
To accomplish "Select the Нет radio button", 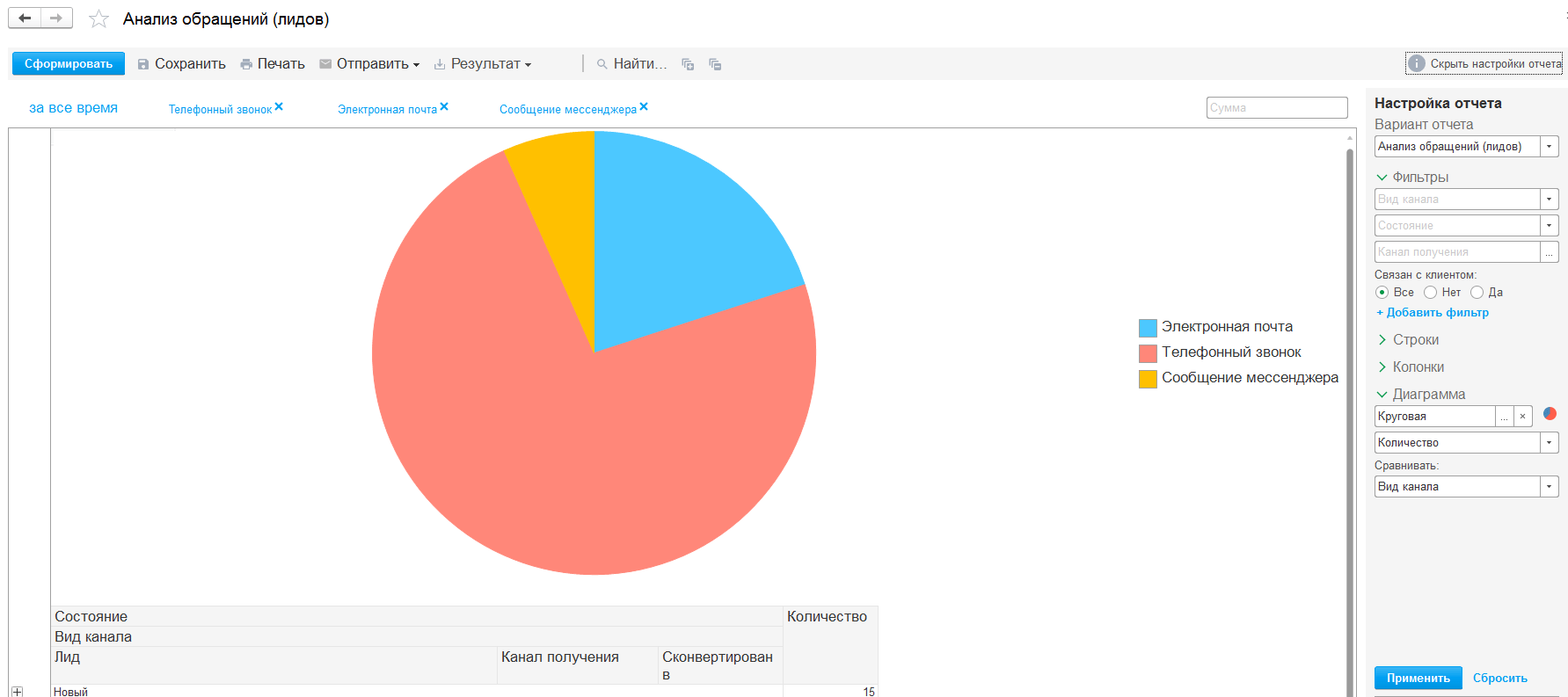I will click(1431, 293).
